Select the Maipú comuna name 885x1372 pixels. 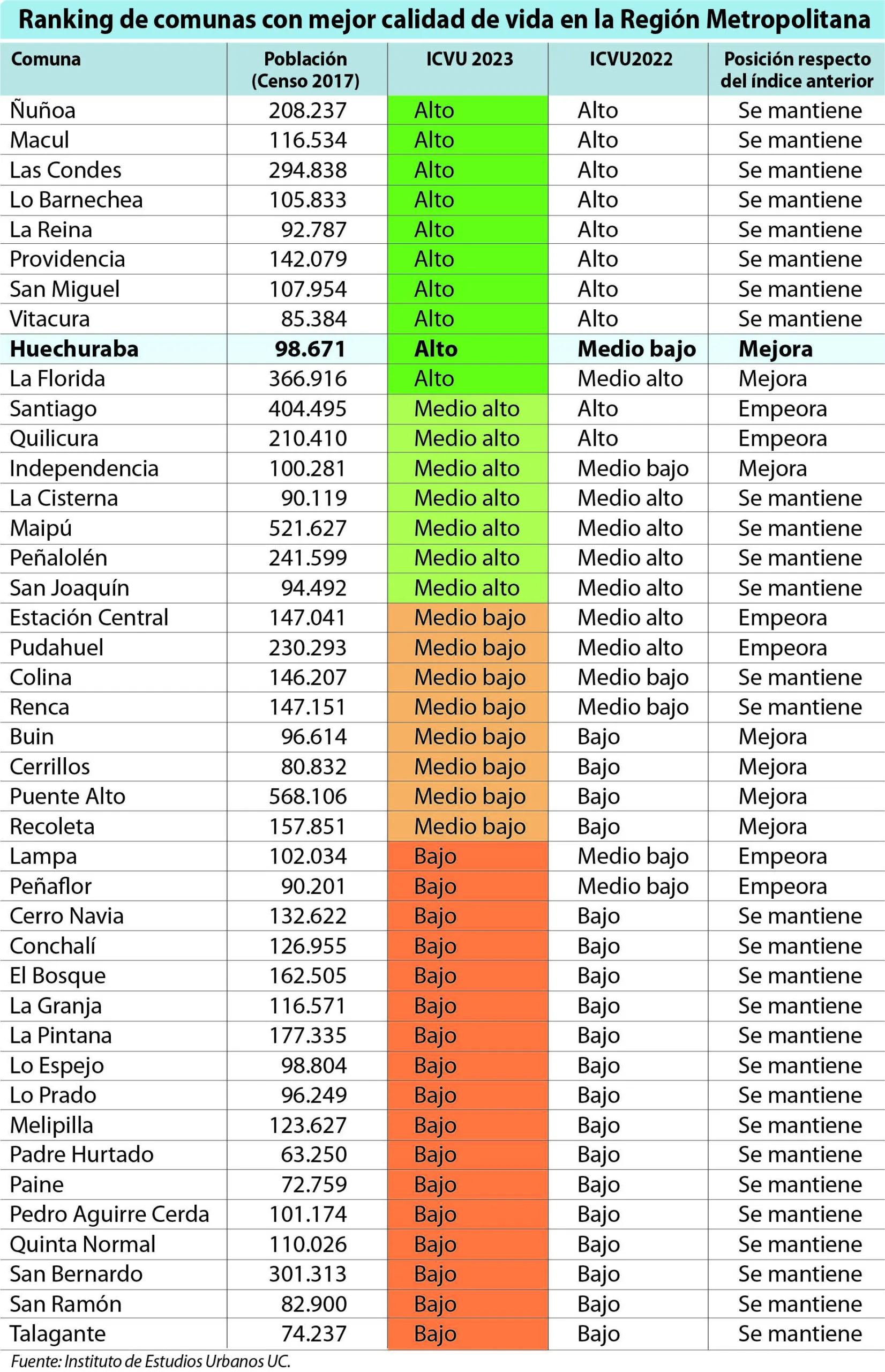[41, 528]
